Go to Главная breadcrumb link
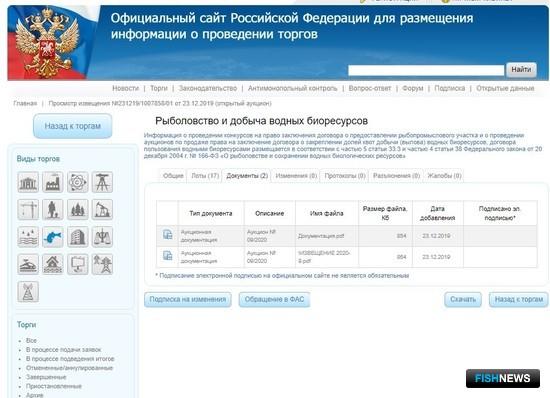This screenshot has height=398, width=550. [25, 103]
